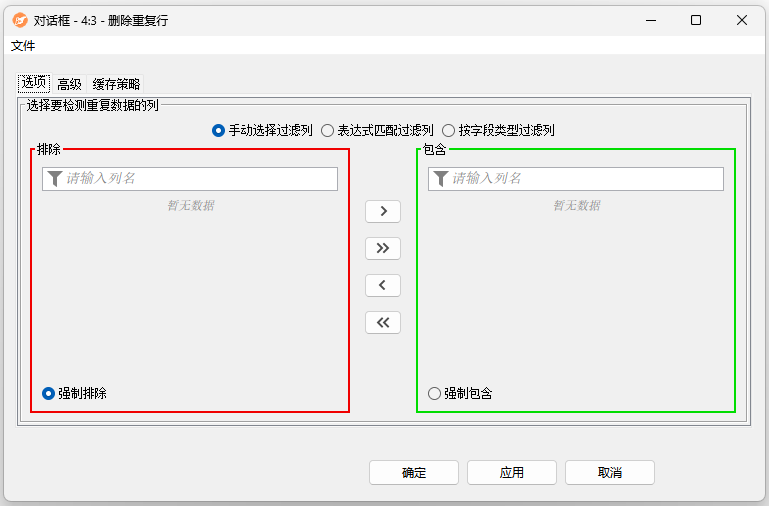Click the move selected column left arrow

click(383, 285)
